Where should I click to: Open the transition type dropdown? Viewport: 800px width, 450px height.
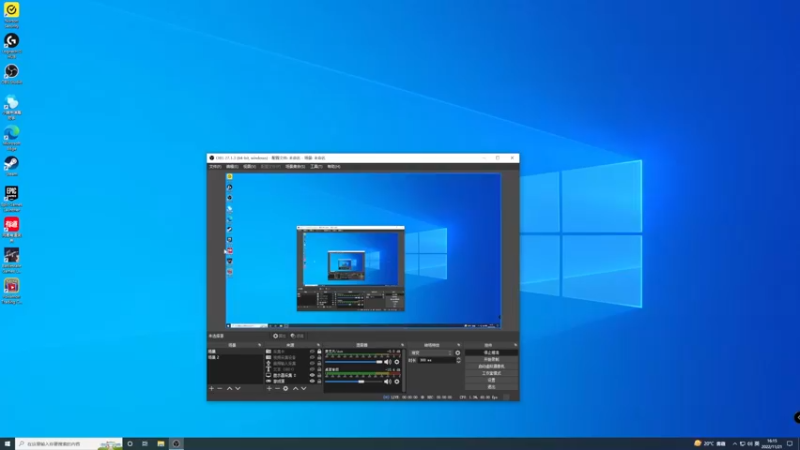[x=432, y=353]
